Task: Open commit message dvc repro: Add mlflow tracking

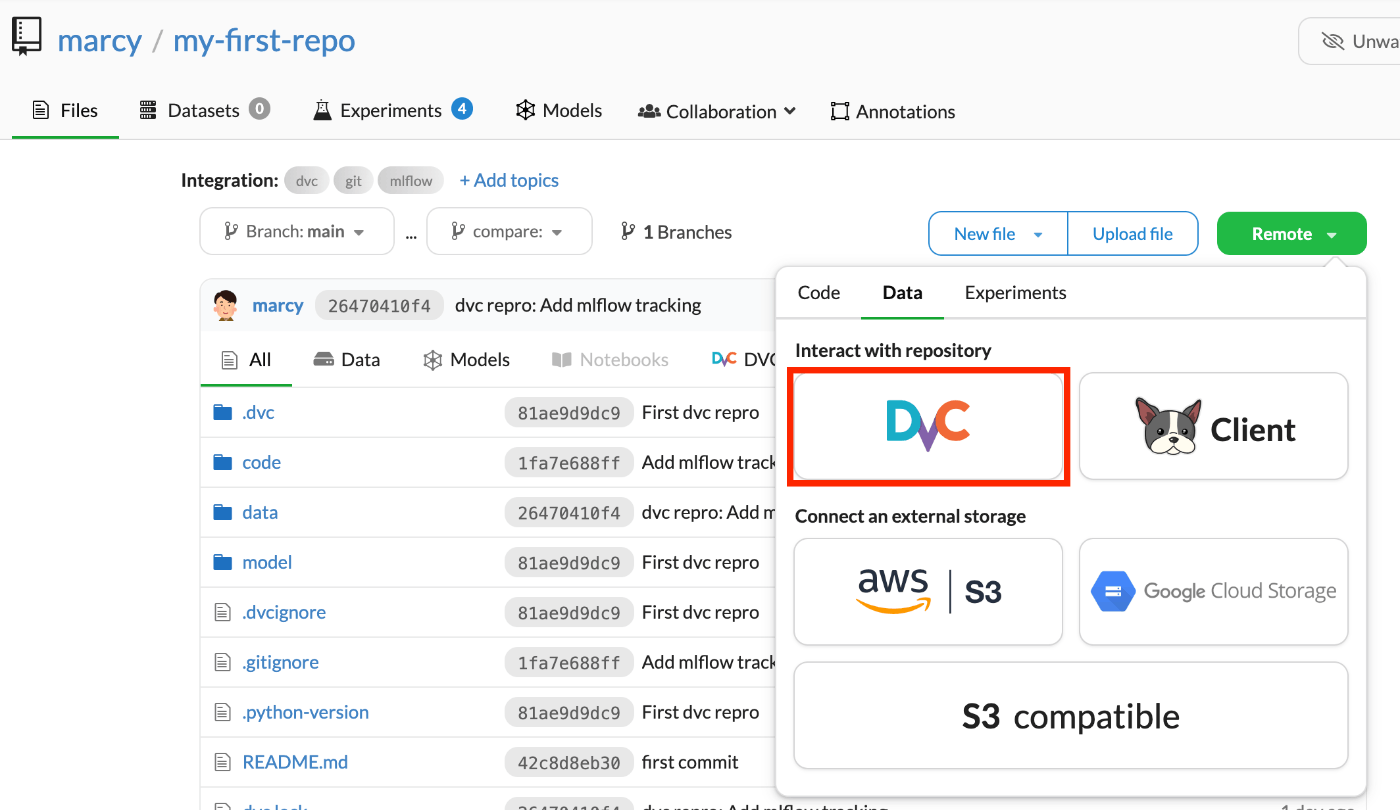Action: pos(578,305)
